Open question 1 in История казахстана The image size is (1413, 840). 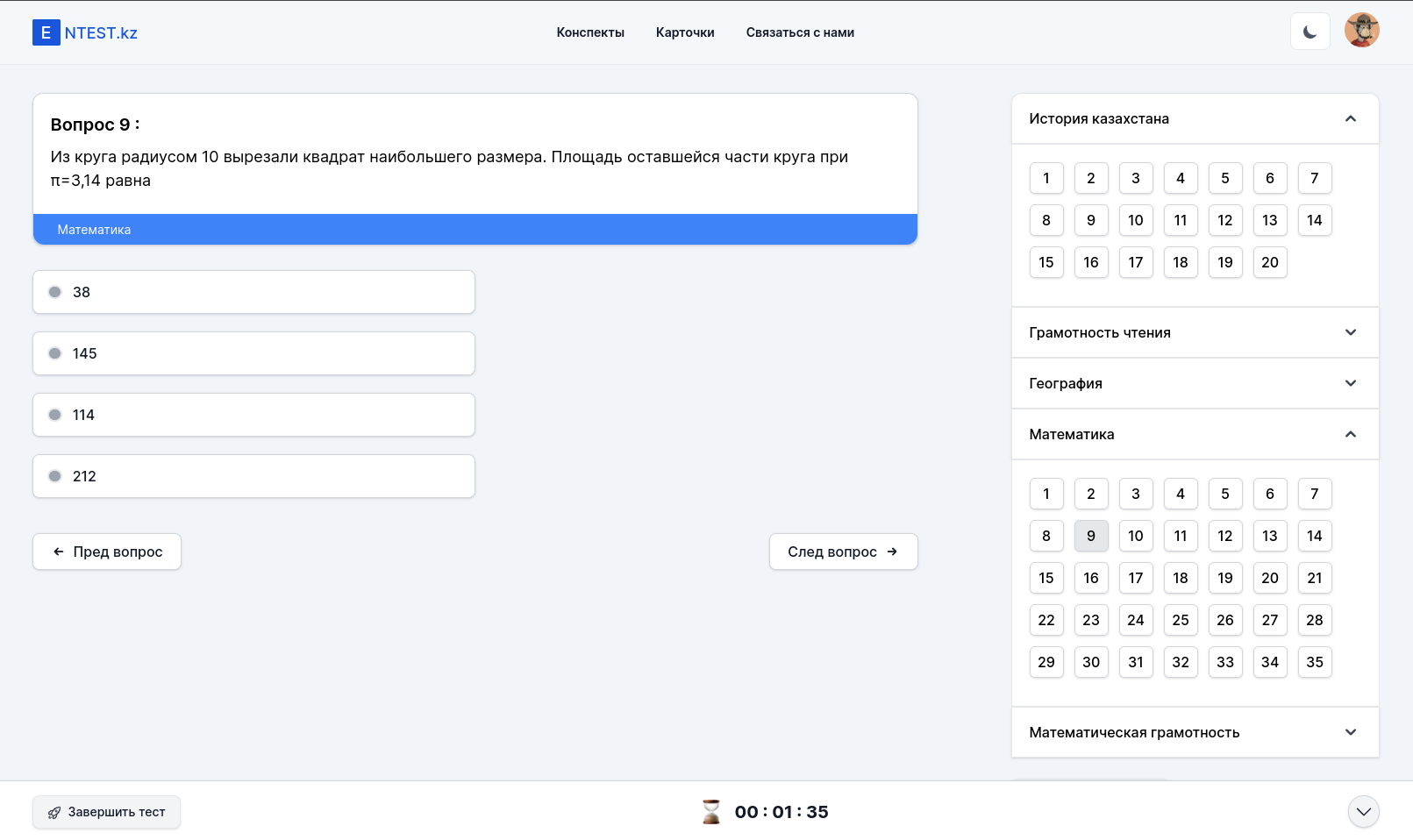(1046, 178)
